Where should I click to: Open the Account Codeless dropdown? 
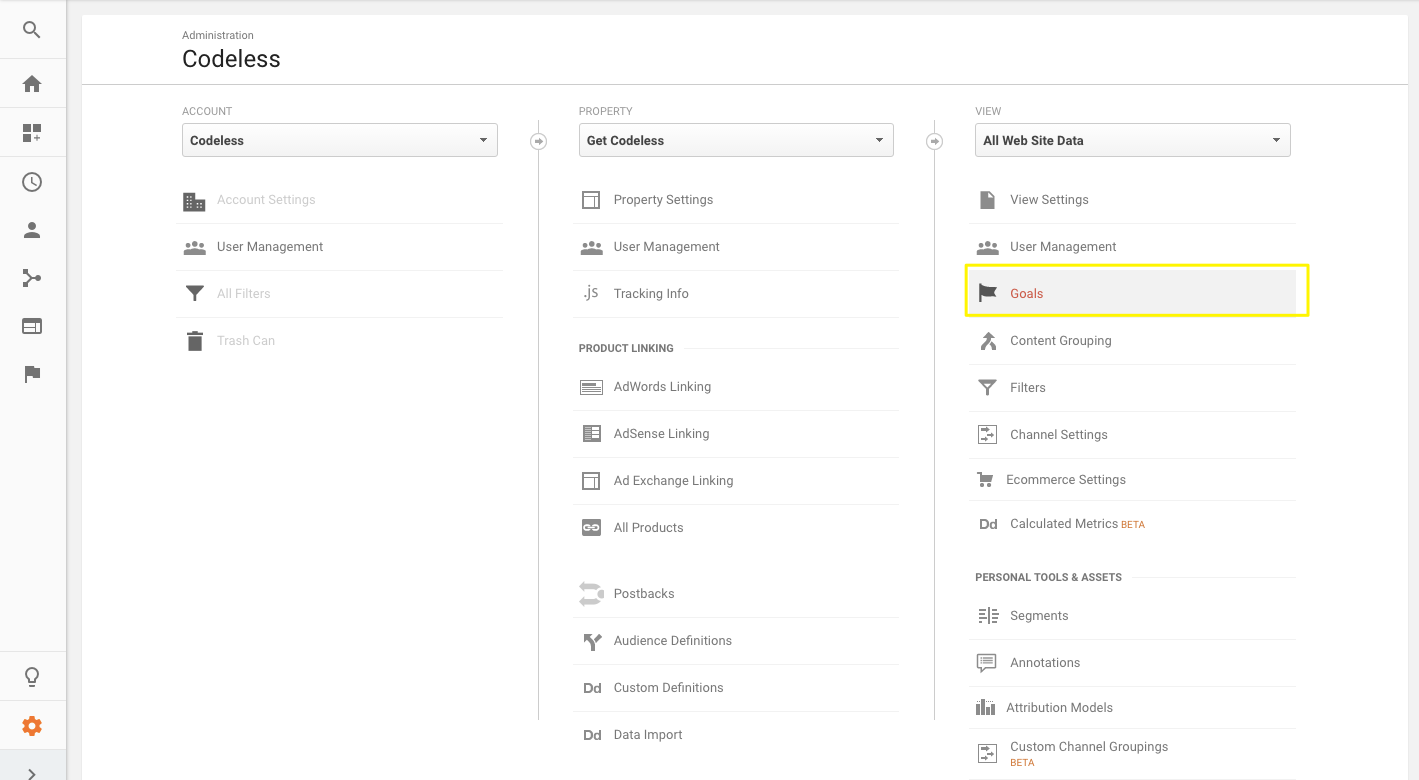click(x=340, y=140)
